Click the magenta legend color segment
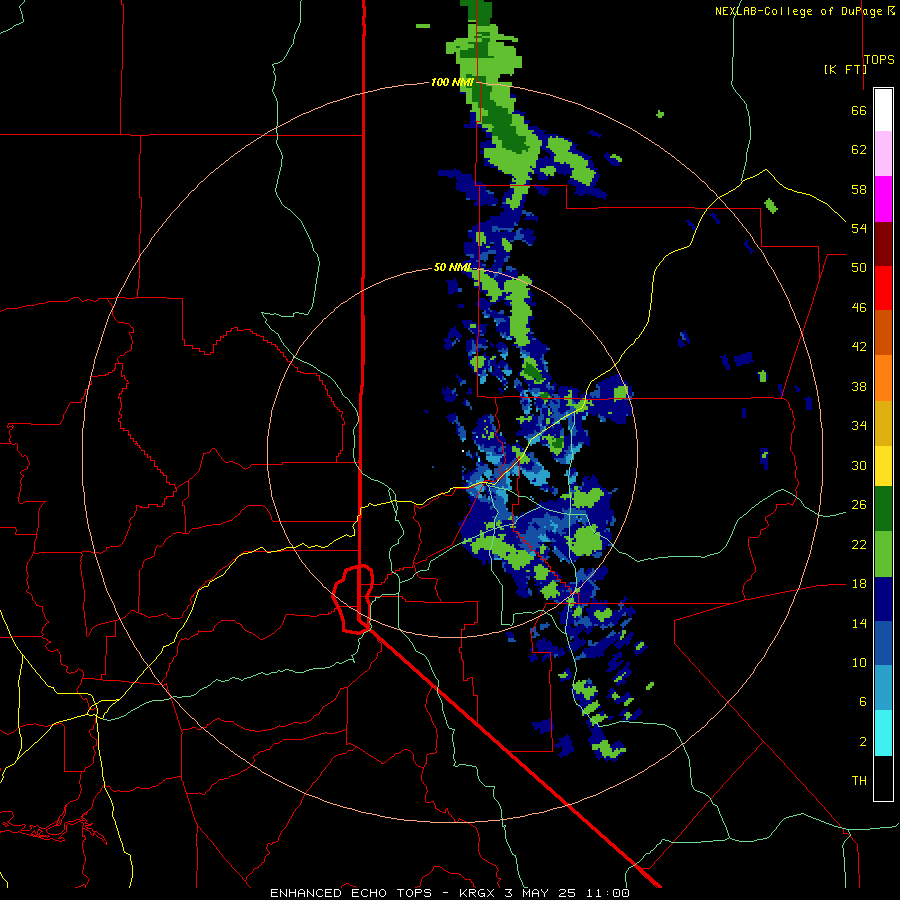This screenshot has width=900, height=900. 883,199
